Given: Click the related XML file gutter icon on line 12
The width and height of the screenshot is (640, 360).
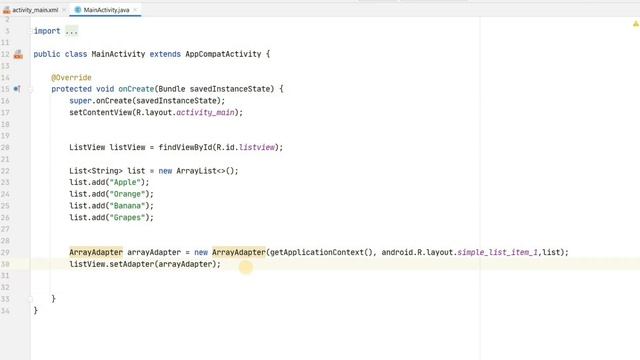Looking at the screenshot, I should point(18,54).
